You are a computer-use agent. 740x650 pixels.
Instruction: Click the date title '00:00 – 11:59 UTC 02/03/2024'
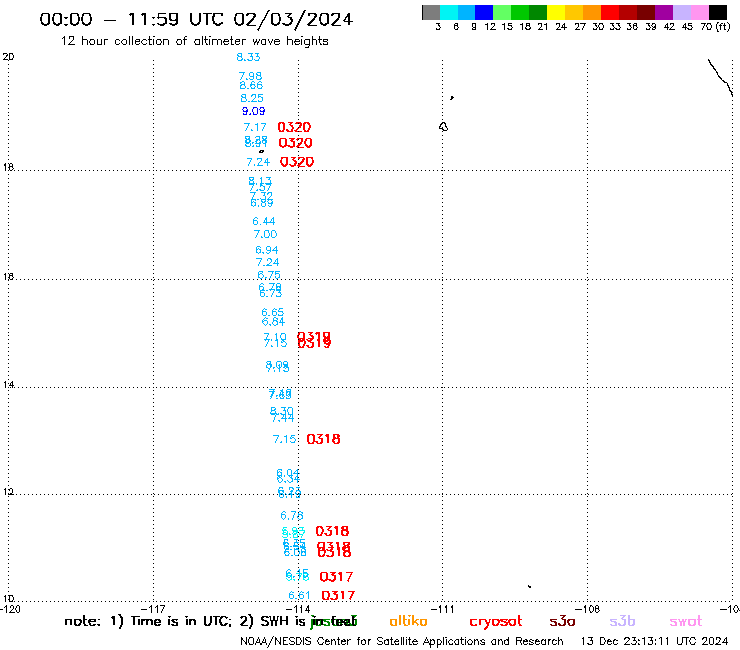tap(196, 19)
